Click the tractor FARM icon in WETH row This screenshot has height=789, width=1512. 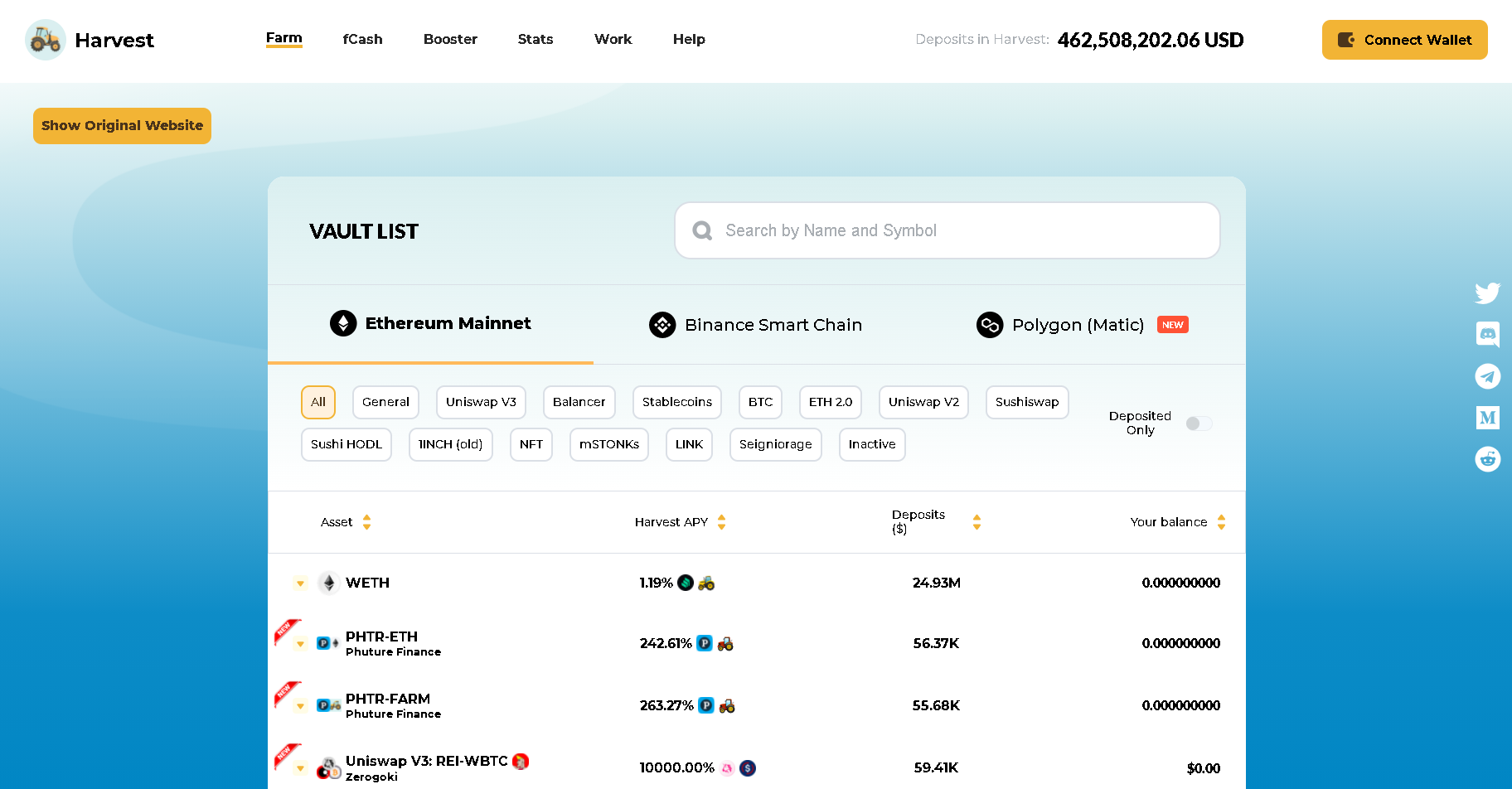(x=706, y=583)
